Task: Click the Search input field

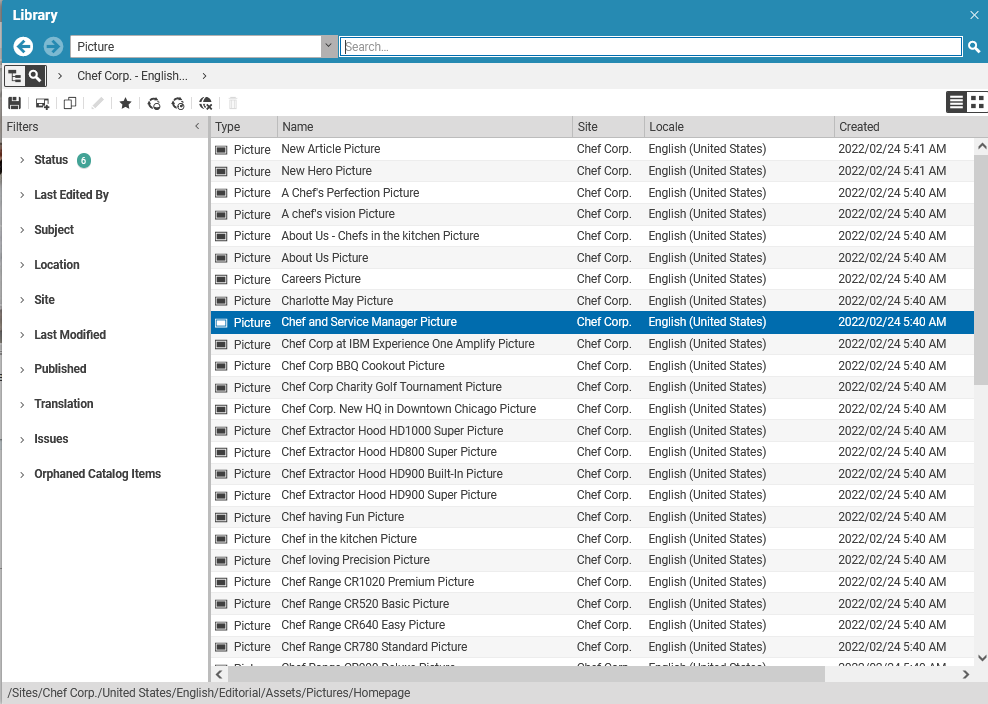Action: tap(650, 46)
